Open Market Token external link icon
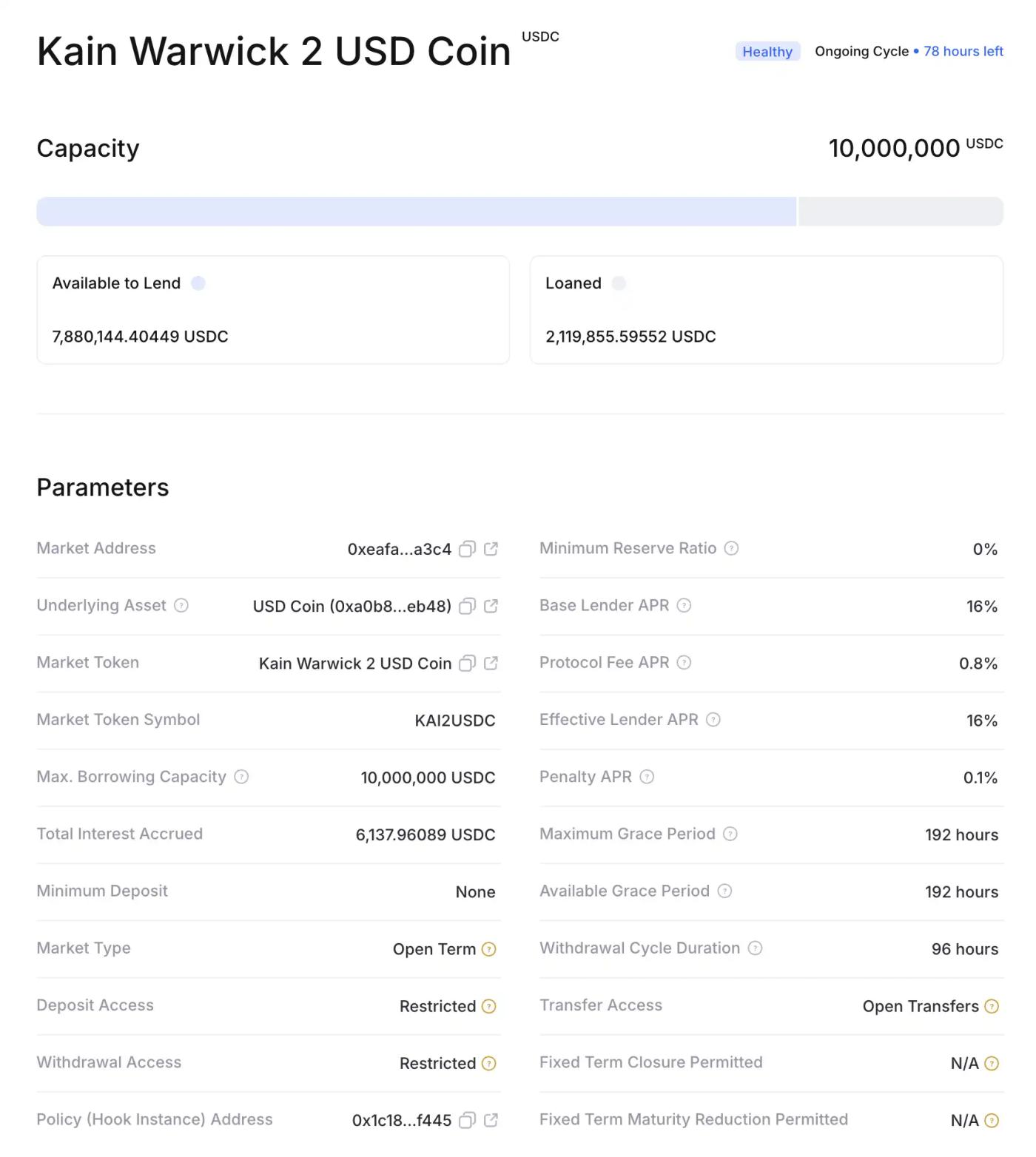The width and height of the screenshot is (1036, 1157). pos(491,663)
